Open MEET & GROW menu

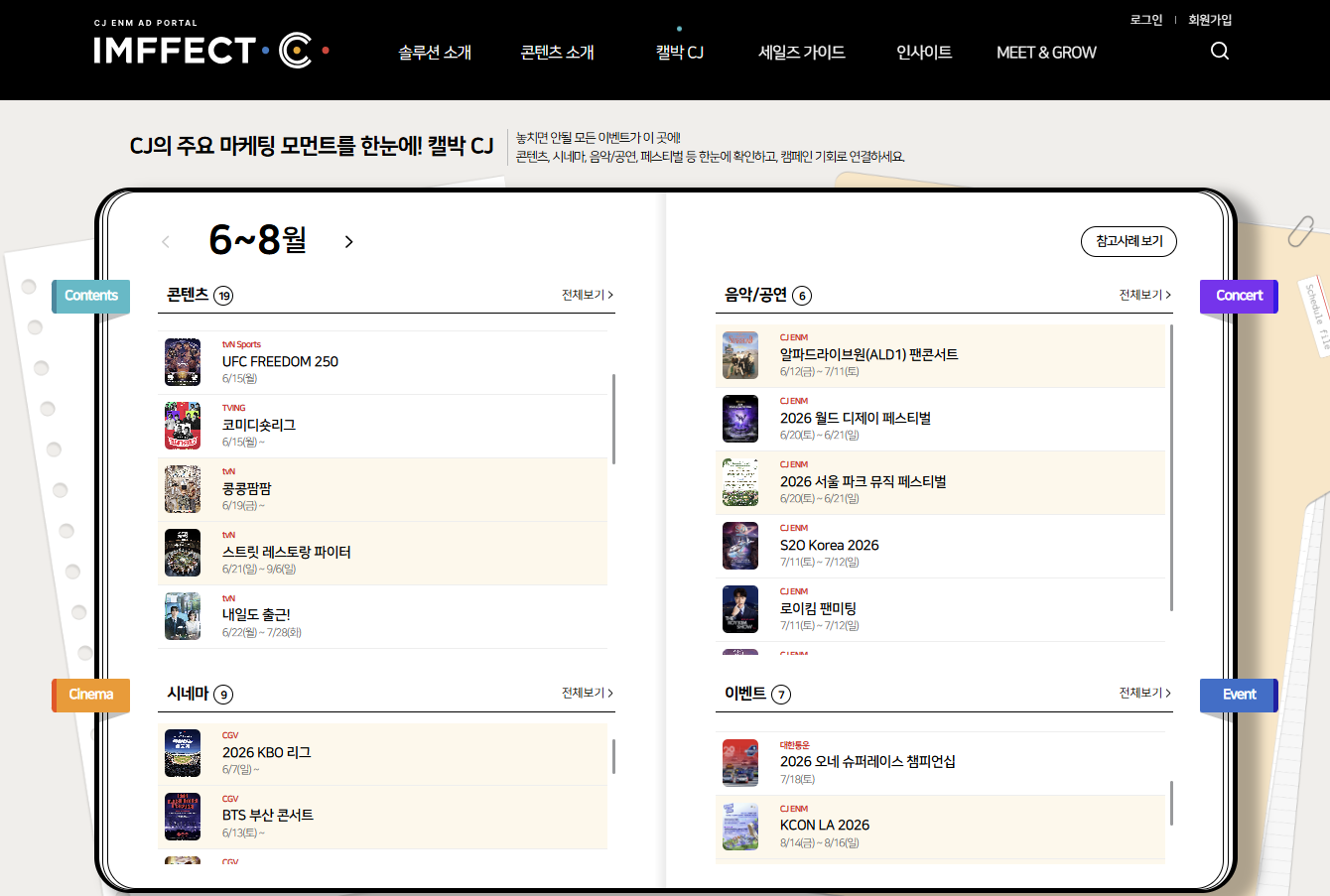pos(1046,53)
